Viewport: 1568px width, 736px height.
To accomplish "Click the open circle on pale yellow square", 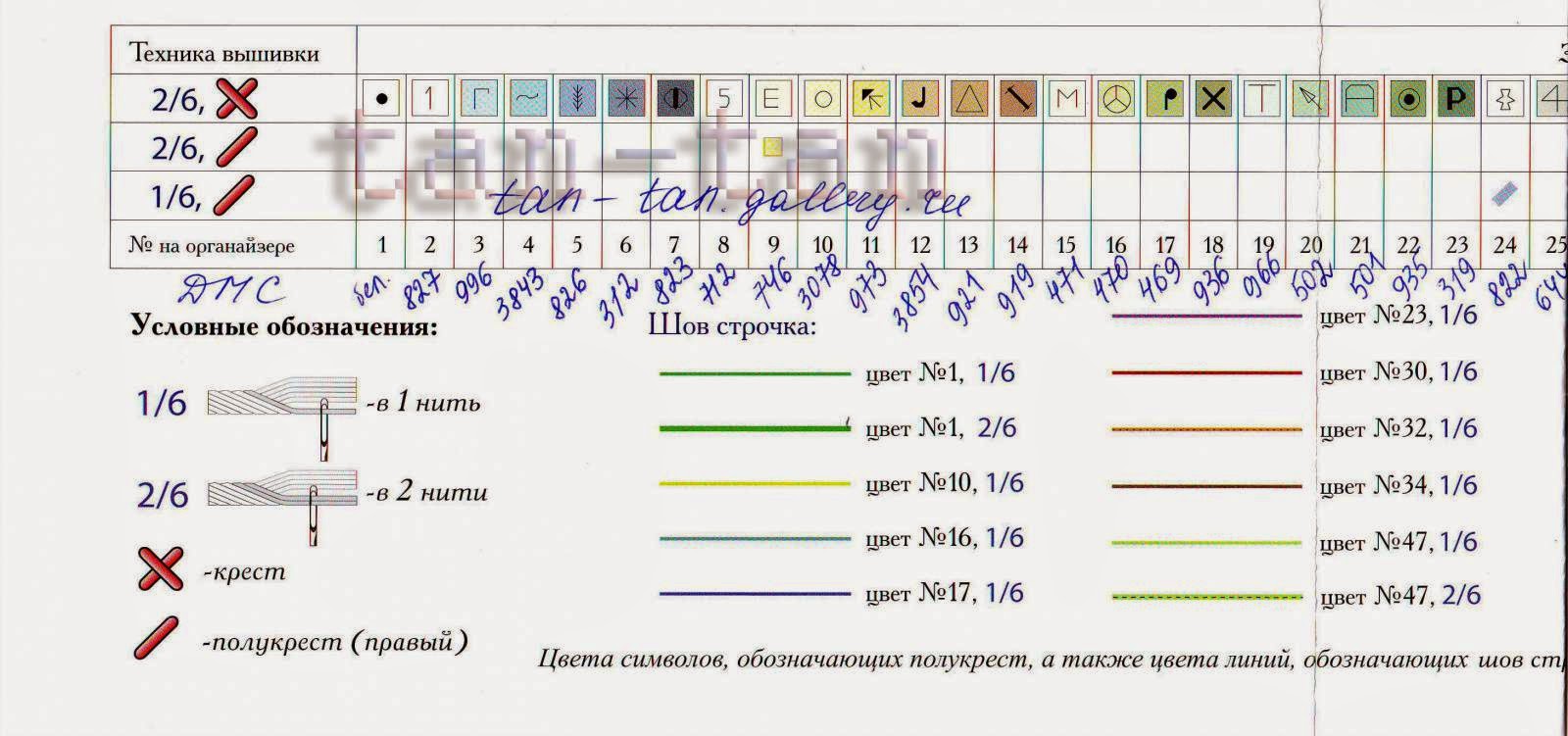I will click(821, 98).
